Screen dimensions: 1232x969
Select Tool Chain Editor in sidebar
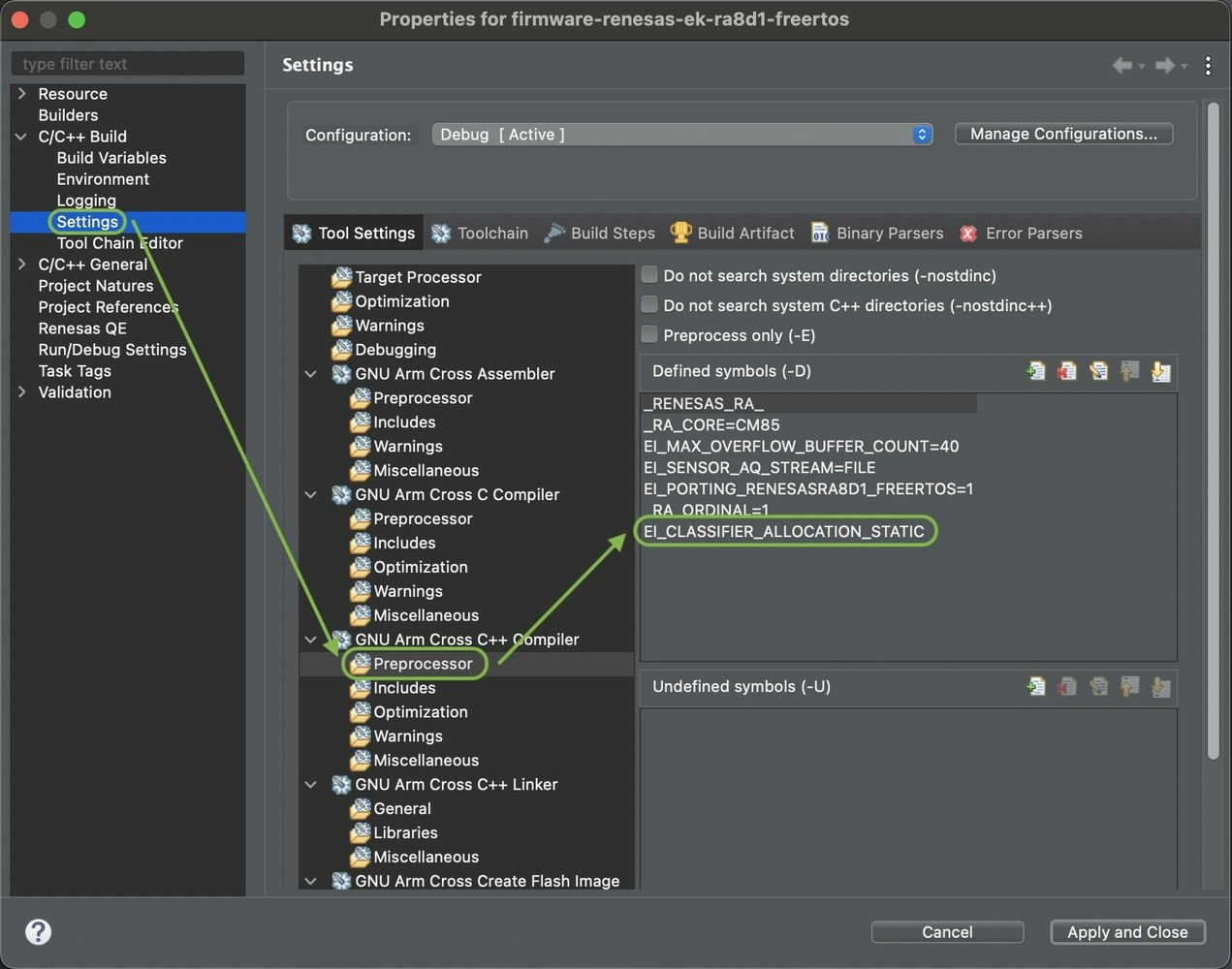point(119,243)
